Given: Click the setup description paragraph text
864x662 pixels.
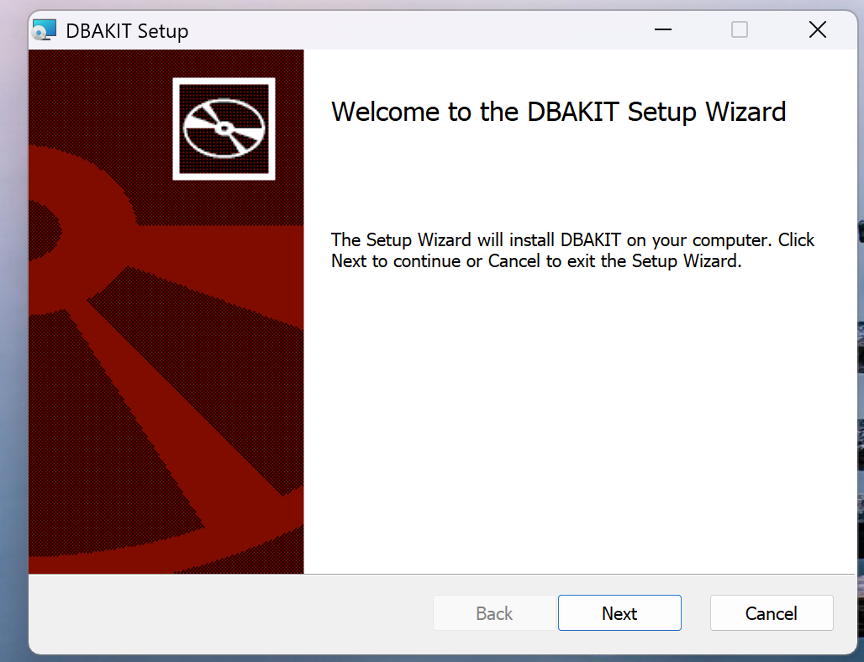Looking at the screenshot, I should [573, 250].
